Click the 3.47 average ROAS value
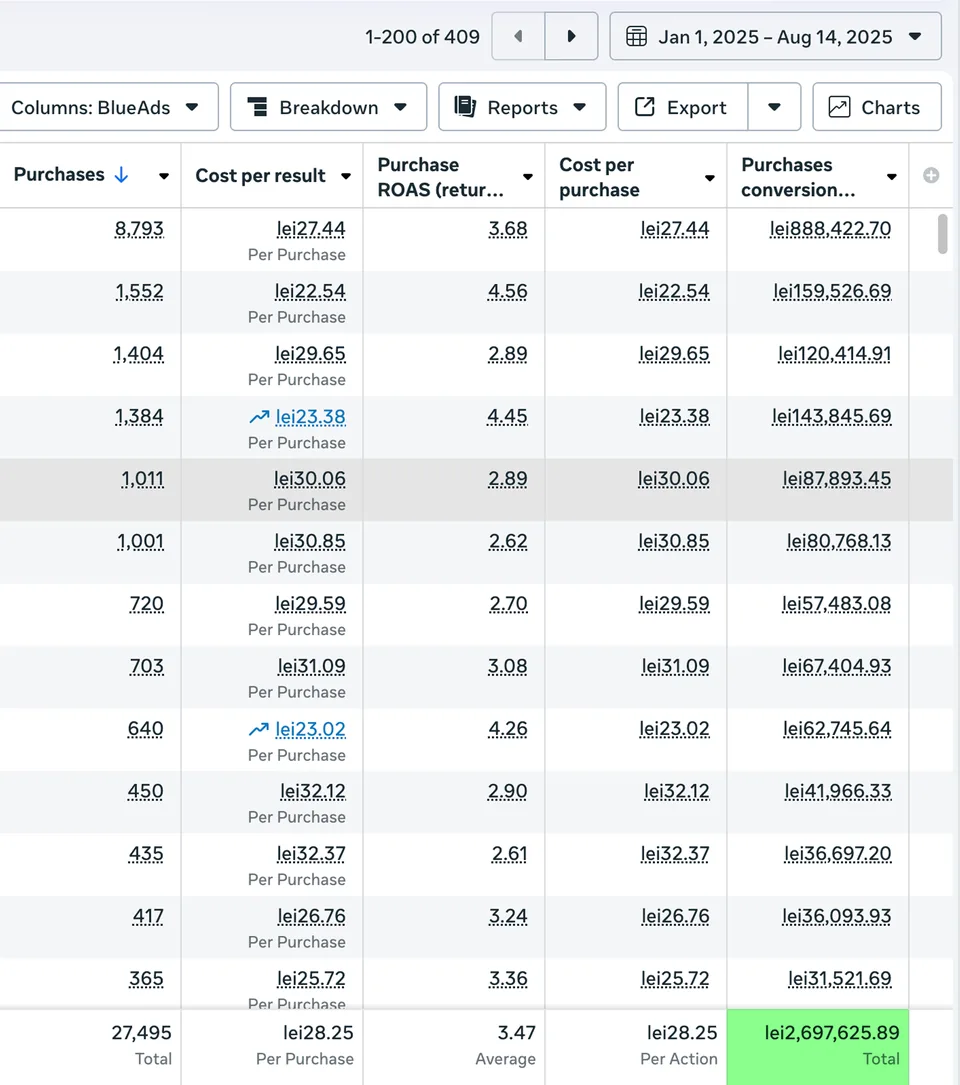 tap(516, 1033)
